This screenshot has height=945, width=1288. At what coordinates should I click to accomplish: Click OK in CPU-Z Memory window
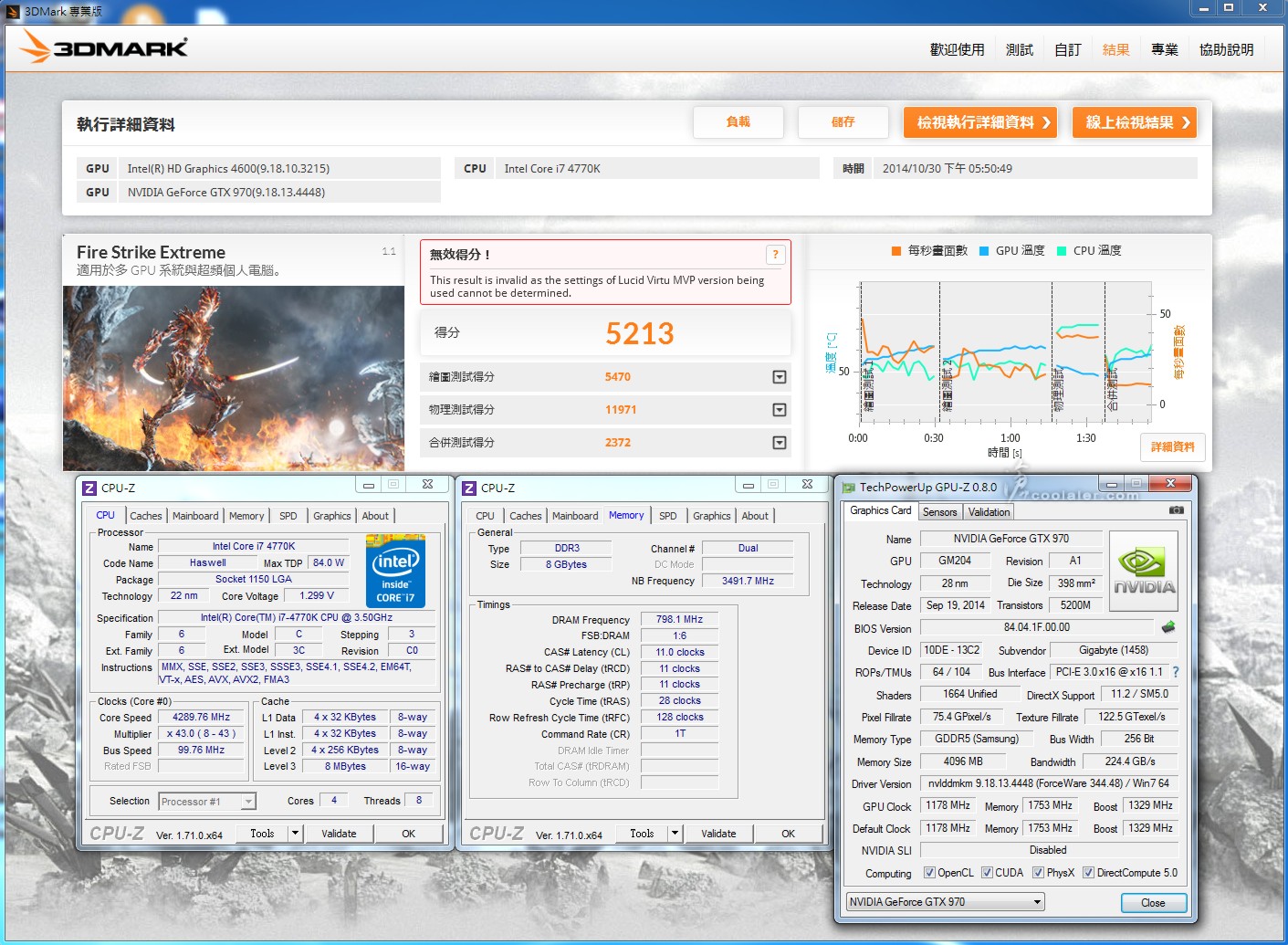tap(789, 834)
